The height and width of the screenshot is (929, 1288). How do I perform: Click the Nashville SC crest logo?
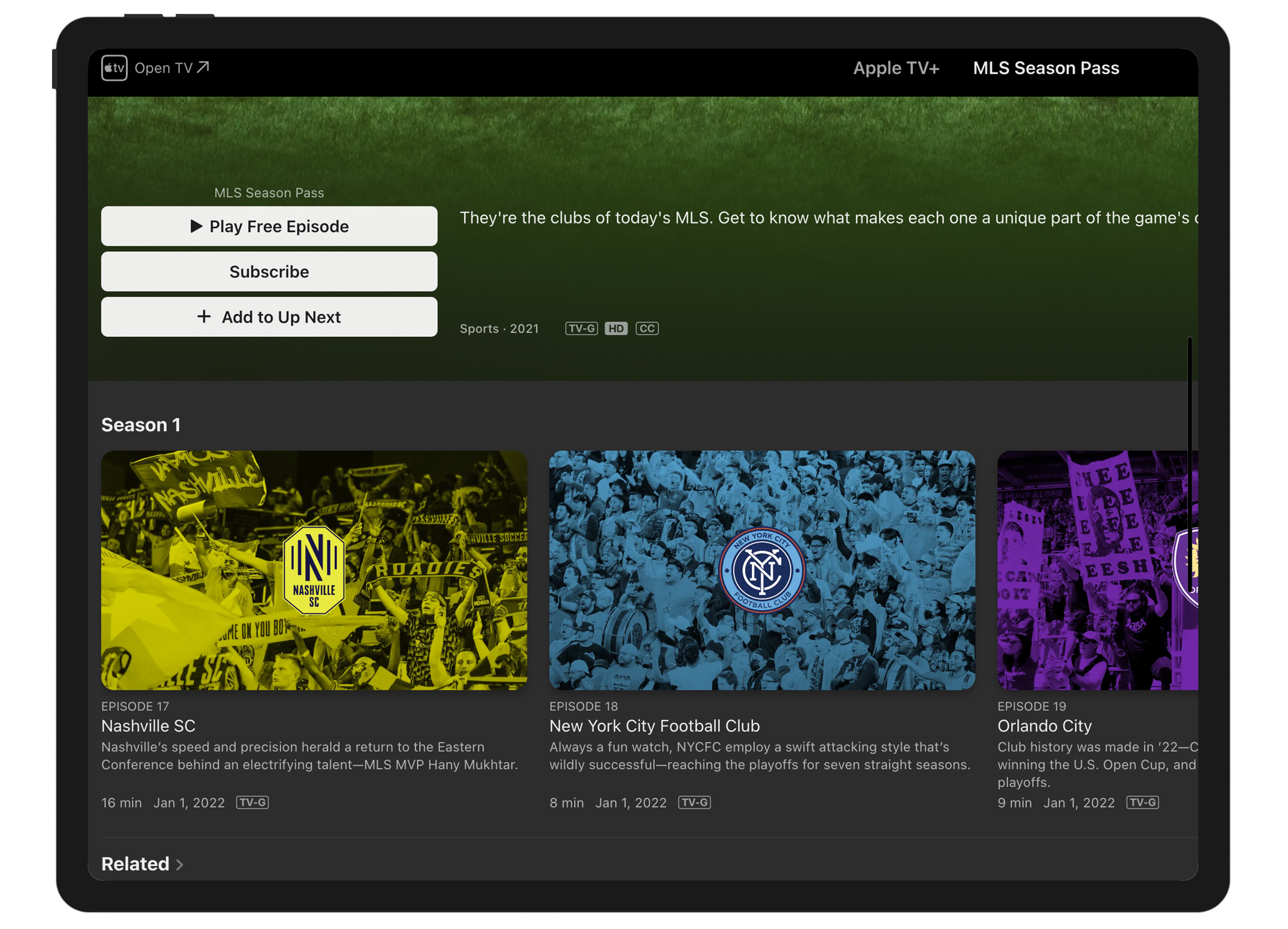[x=313, y=570]
